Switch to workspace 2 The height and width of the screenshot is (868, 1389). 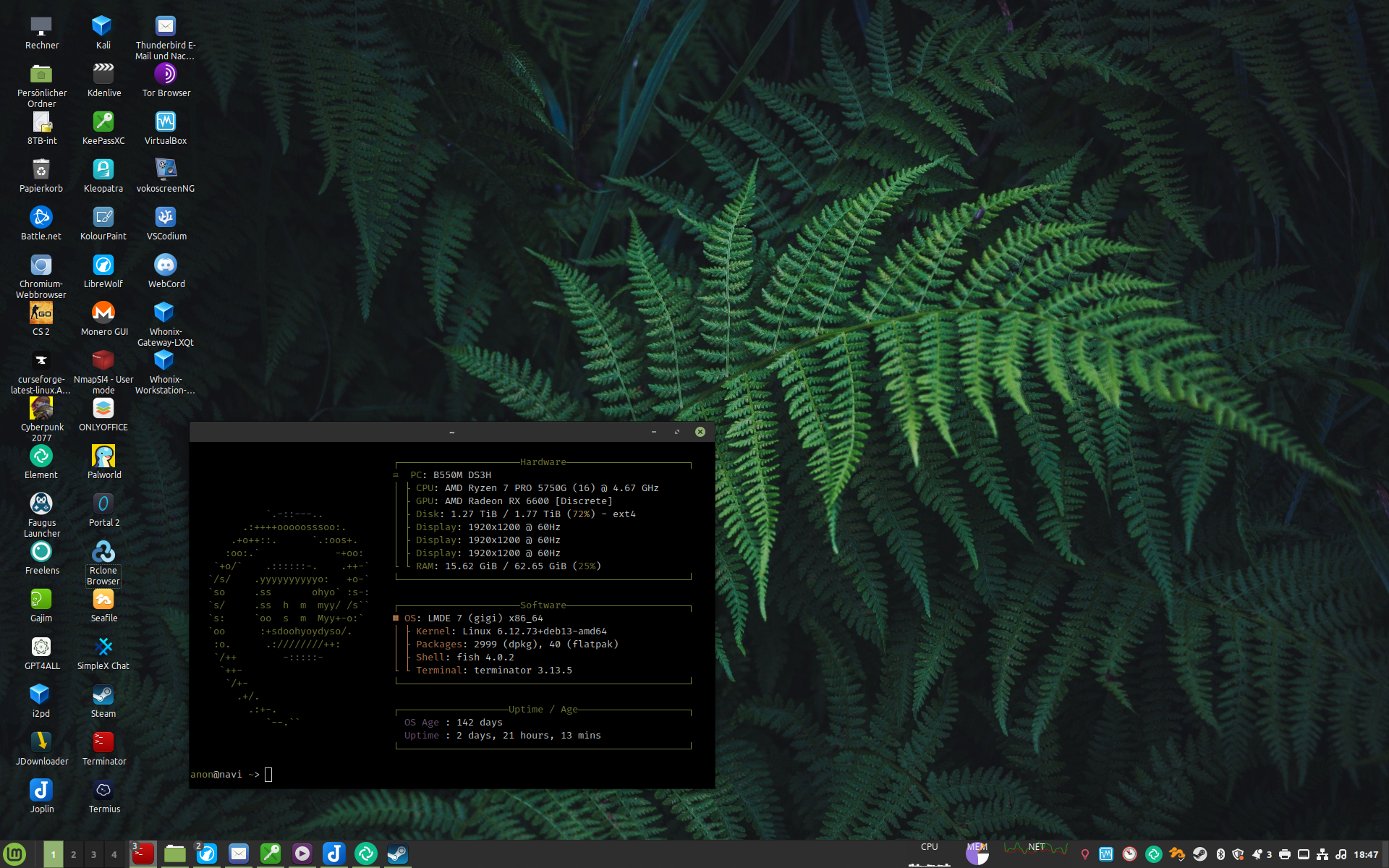click(x=73, y=854)
